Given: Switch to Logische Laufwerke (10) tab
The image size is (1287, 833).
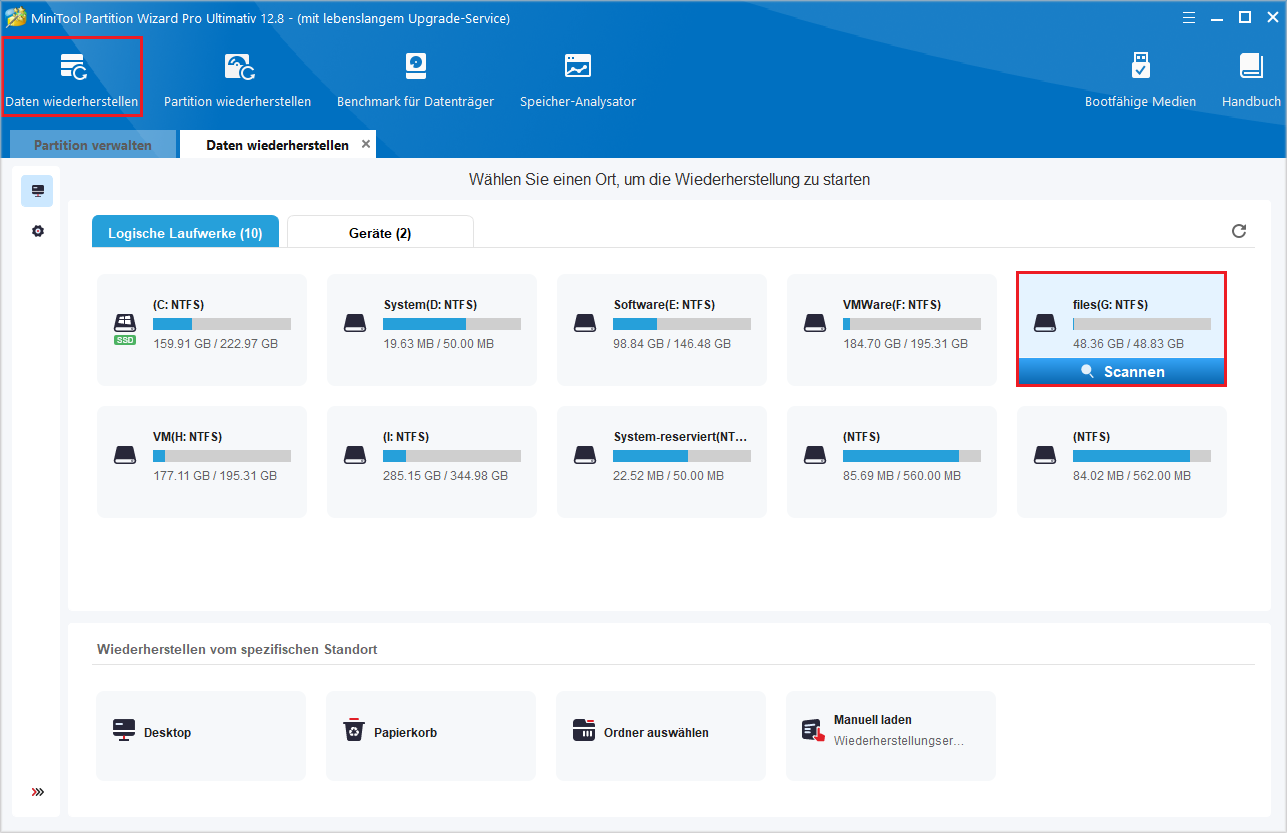Looking at the screenshot, I should click(x=185, y=233).
